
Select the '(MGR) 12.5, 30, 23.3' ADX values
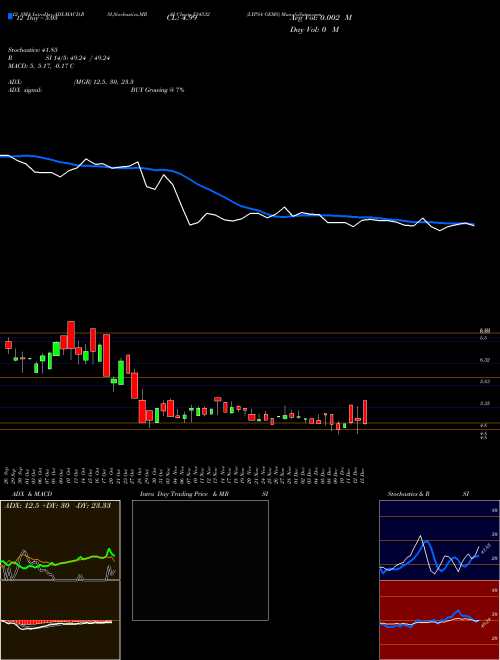pos(103,82)
